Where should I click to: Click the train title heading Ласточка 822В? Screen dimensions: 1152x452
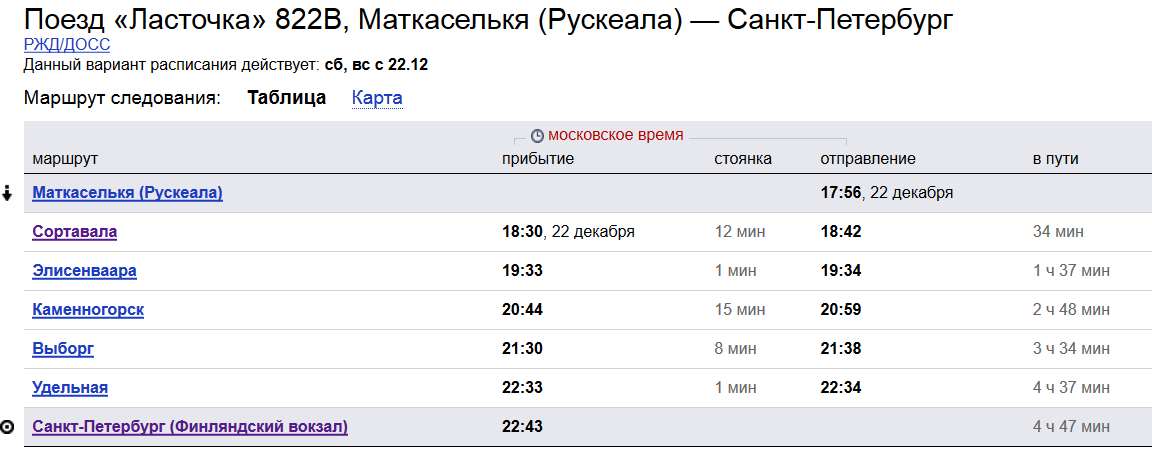click(486, 20)
